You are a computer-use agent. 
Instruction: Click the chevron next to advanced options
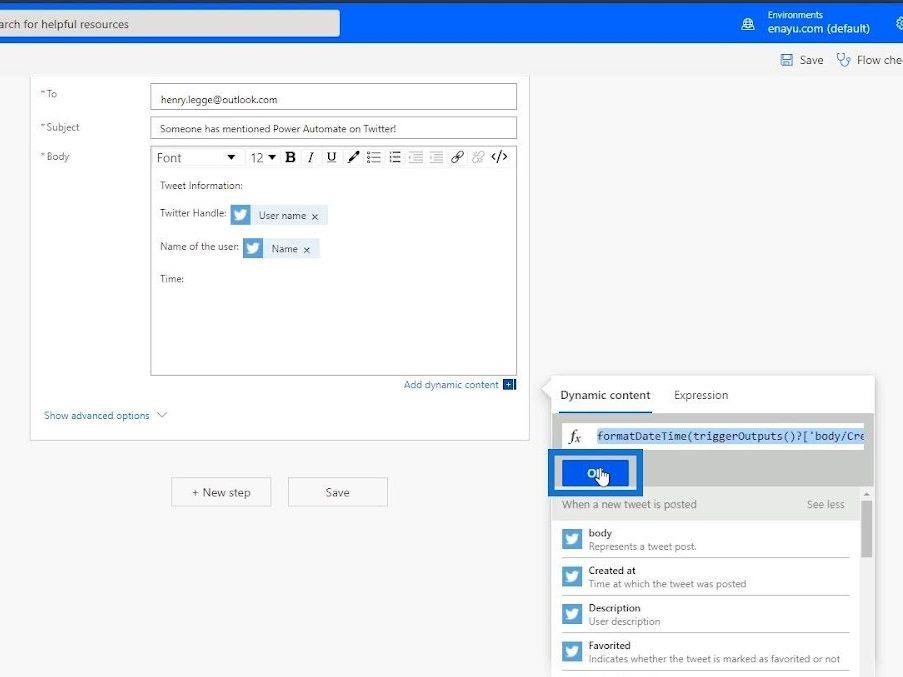click(x=162, y=414)
